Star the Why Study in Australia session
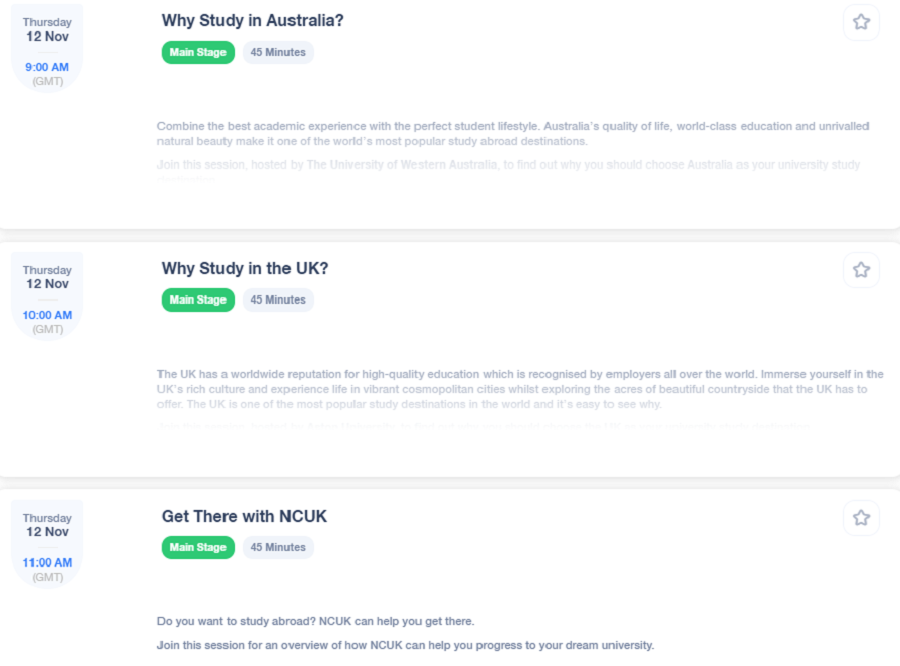900x666 pixels. point(861,22)
